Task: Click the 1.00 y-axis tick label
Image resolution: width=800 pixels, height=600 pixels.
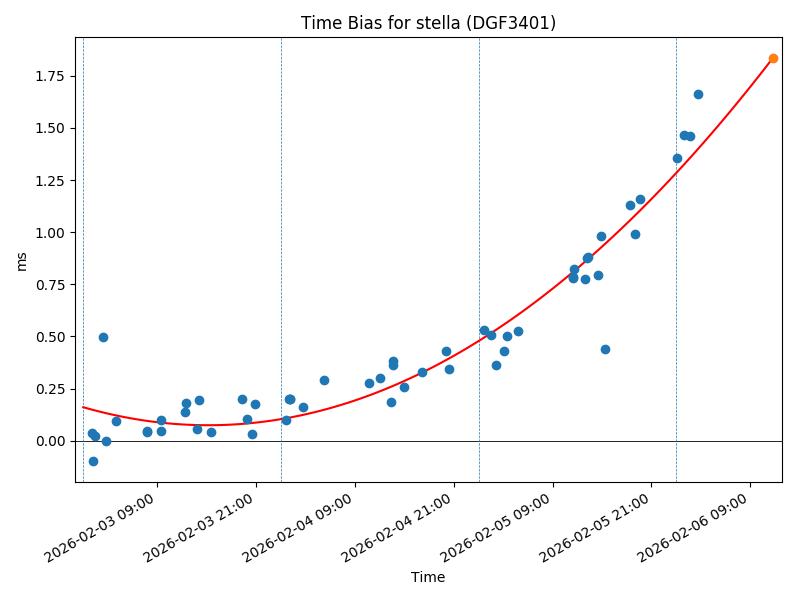Action: [x=51, y=233]
